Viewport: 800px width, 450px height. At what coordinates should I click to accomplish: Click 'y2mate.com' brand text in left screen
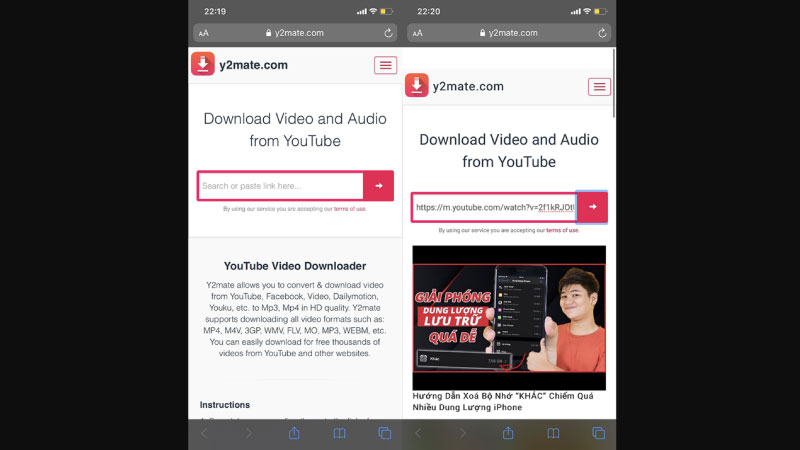click(x=254, y=65)
